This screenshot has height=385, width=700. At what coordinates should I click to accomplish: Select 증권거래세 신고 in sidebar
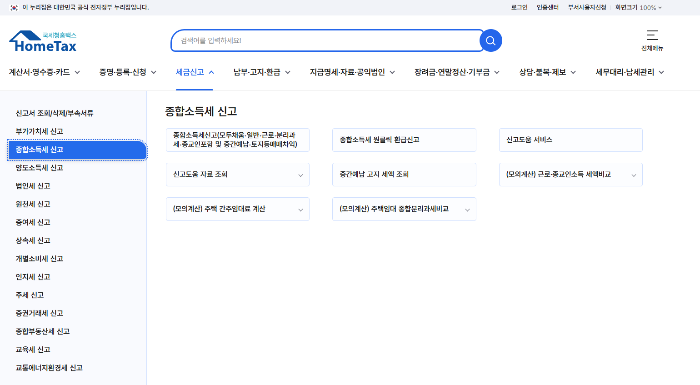point(39,313)
